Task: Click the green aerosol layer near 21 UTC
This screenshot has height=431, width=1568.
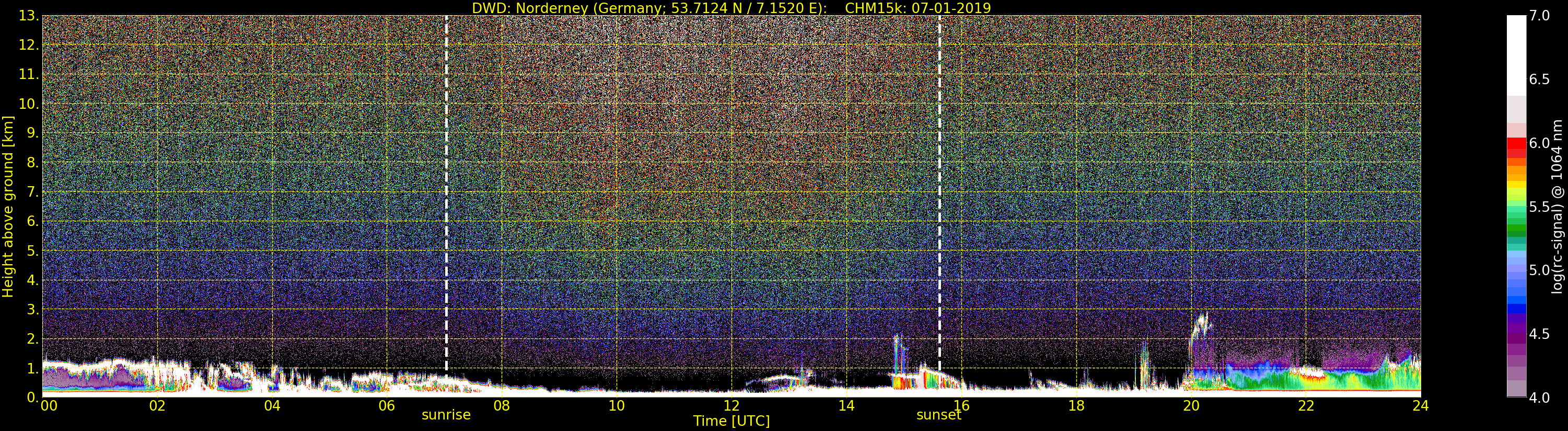Action: pos(1254,380)
